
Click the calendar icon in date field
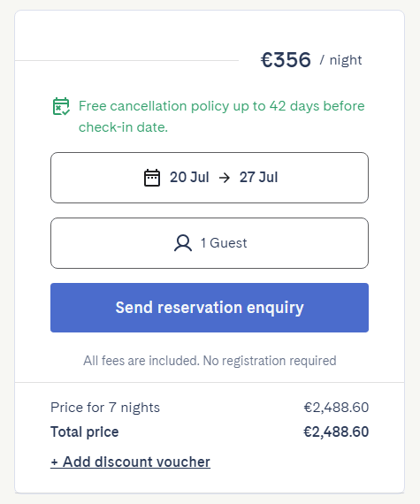pos(152,178)
